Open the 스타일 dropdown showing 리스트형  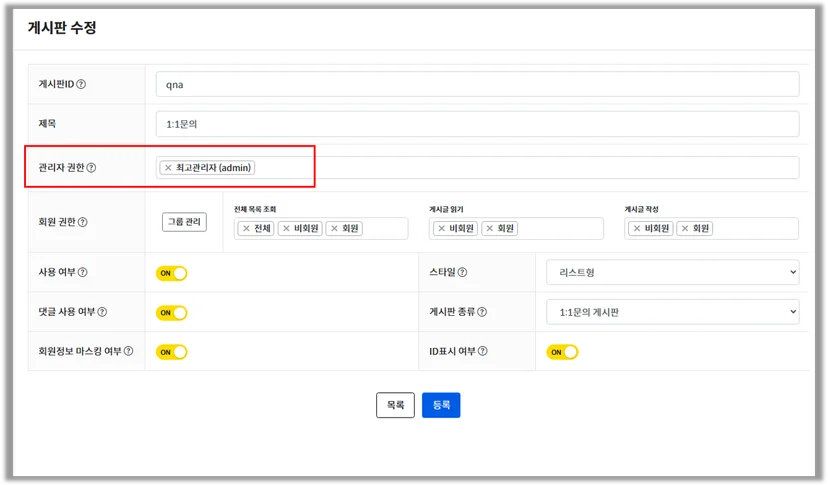(673, 272)
